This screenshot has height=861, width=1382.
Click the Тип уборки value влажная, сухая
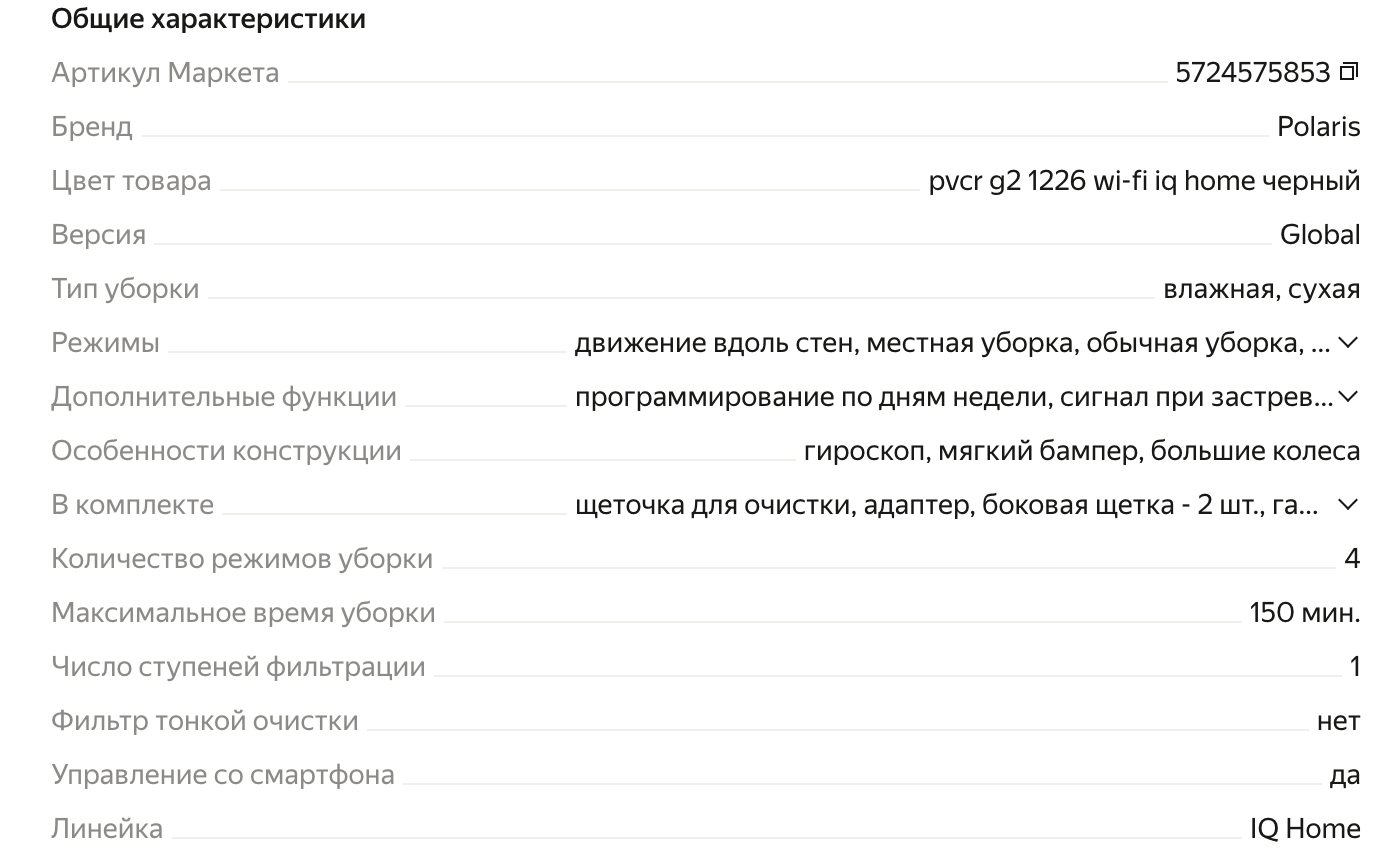click(1261, 289)
